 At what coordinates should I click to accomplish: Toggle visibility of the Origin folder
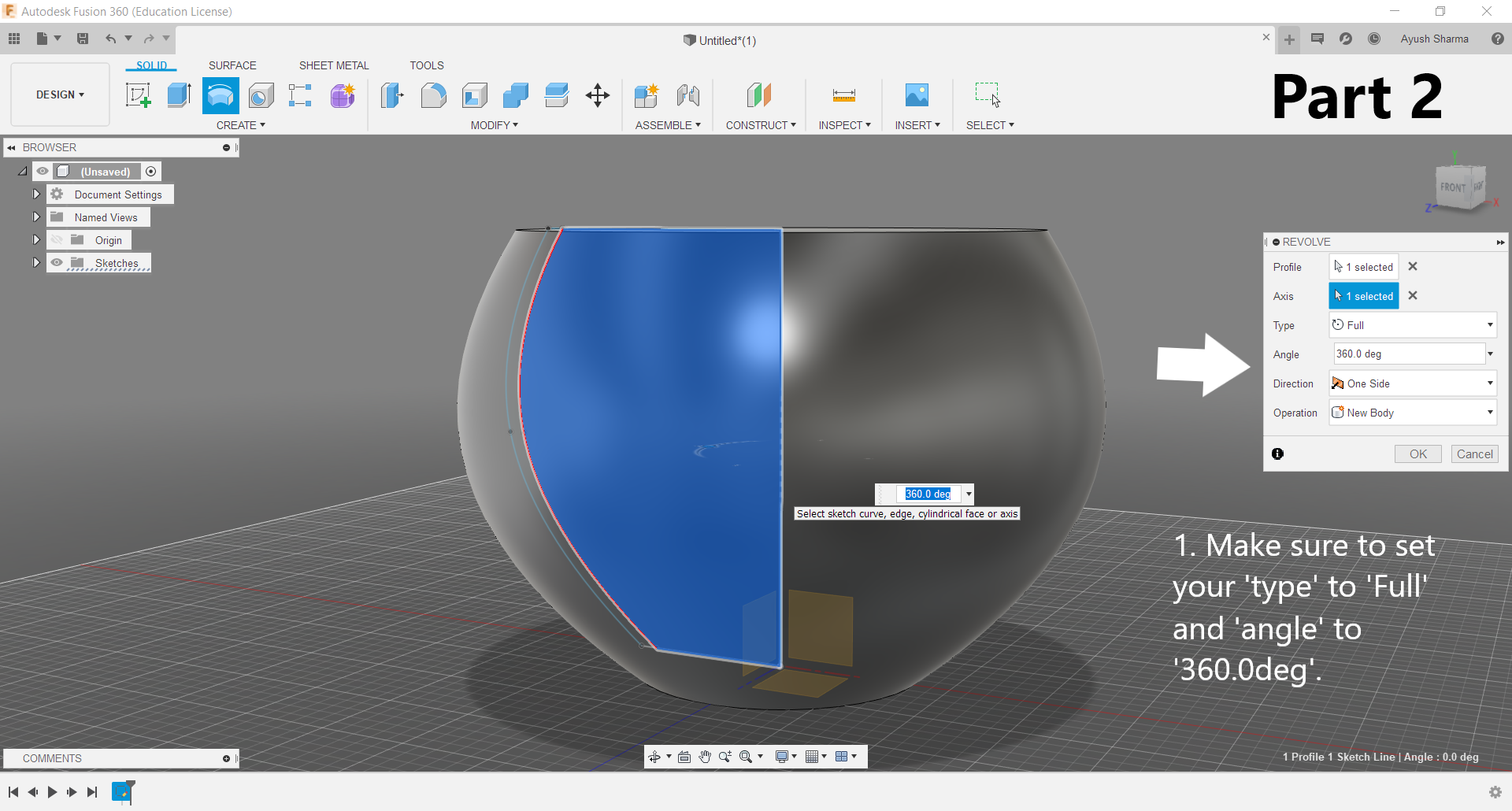click(x=57, y=239)
